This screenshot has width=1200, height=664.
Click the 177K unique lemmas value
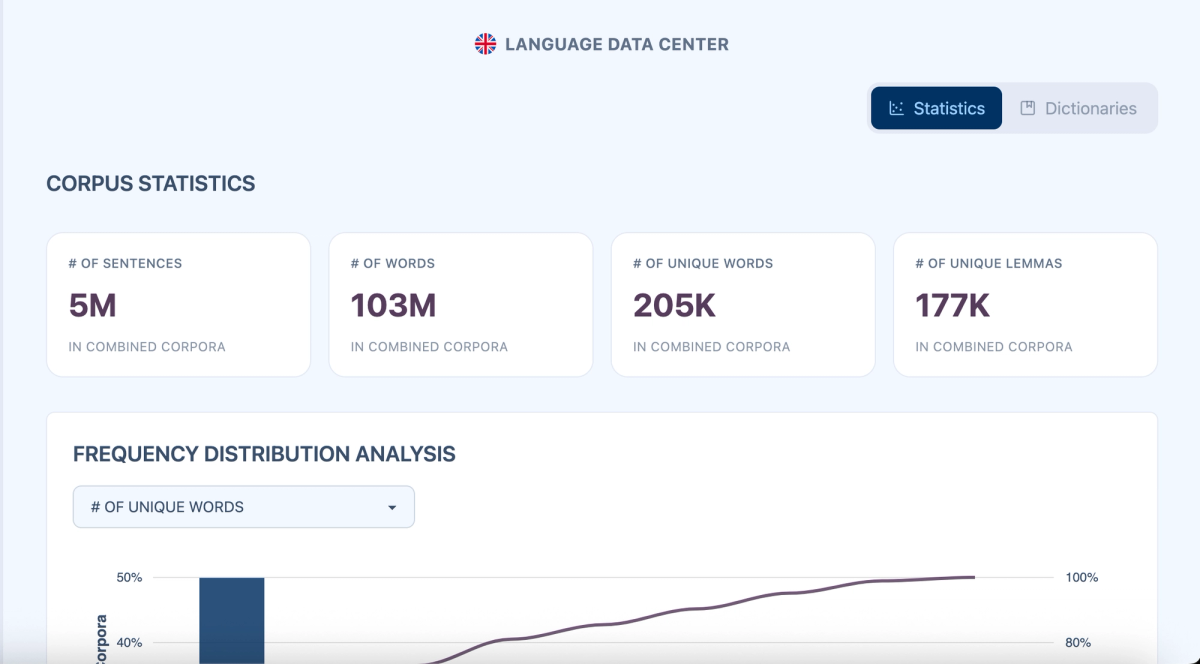(x=953, y=306)
